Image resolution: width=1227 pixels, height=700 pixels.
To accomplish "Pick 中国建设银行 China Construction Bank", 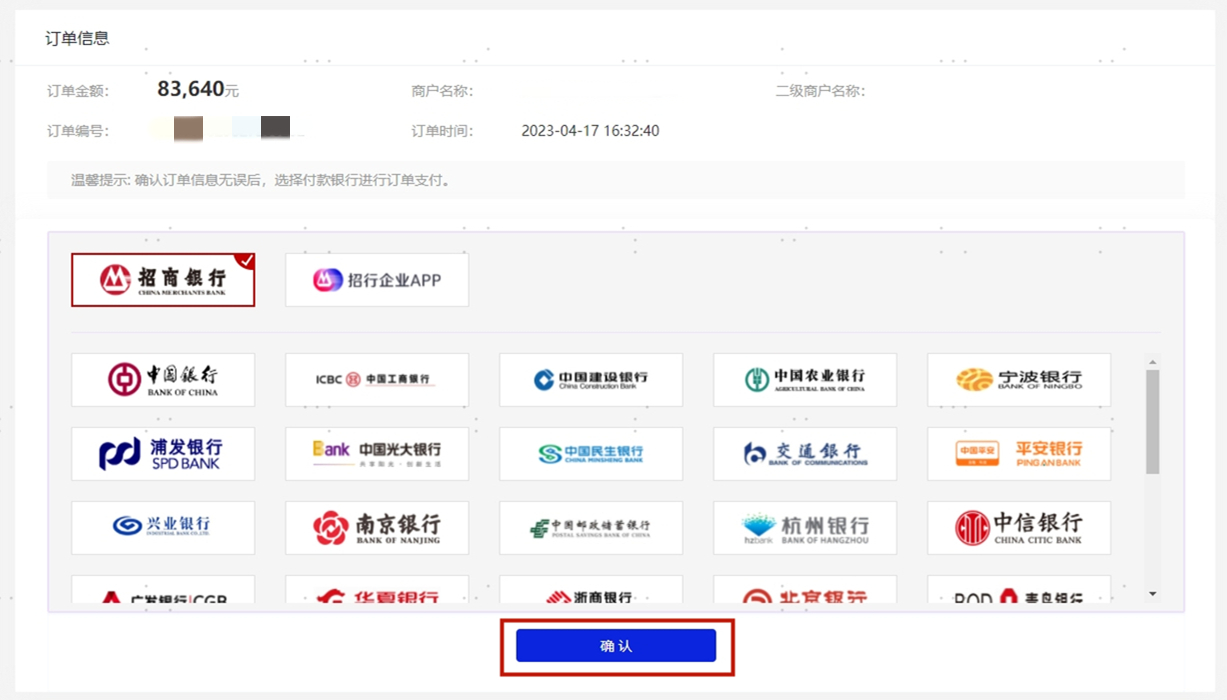I will click(591, 380).
